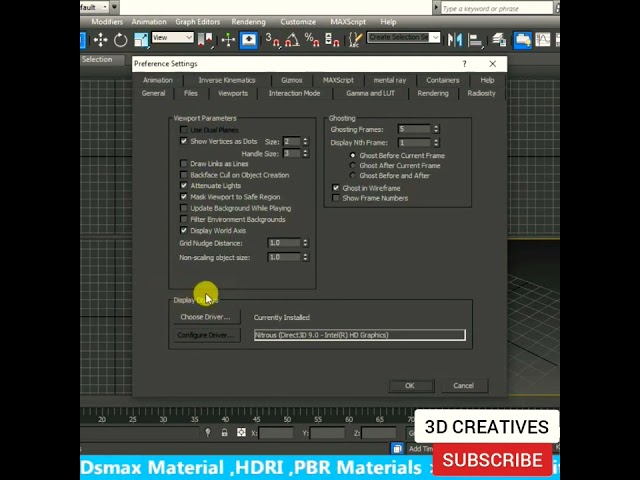The width and height of the screenshot is (640, 480).
Task: Click the currently installed driver field
Action: 360,335
